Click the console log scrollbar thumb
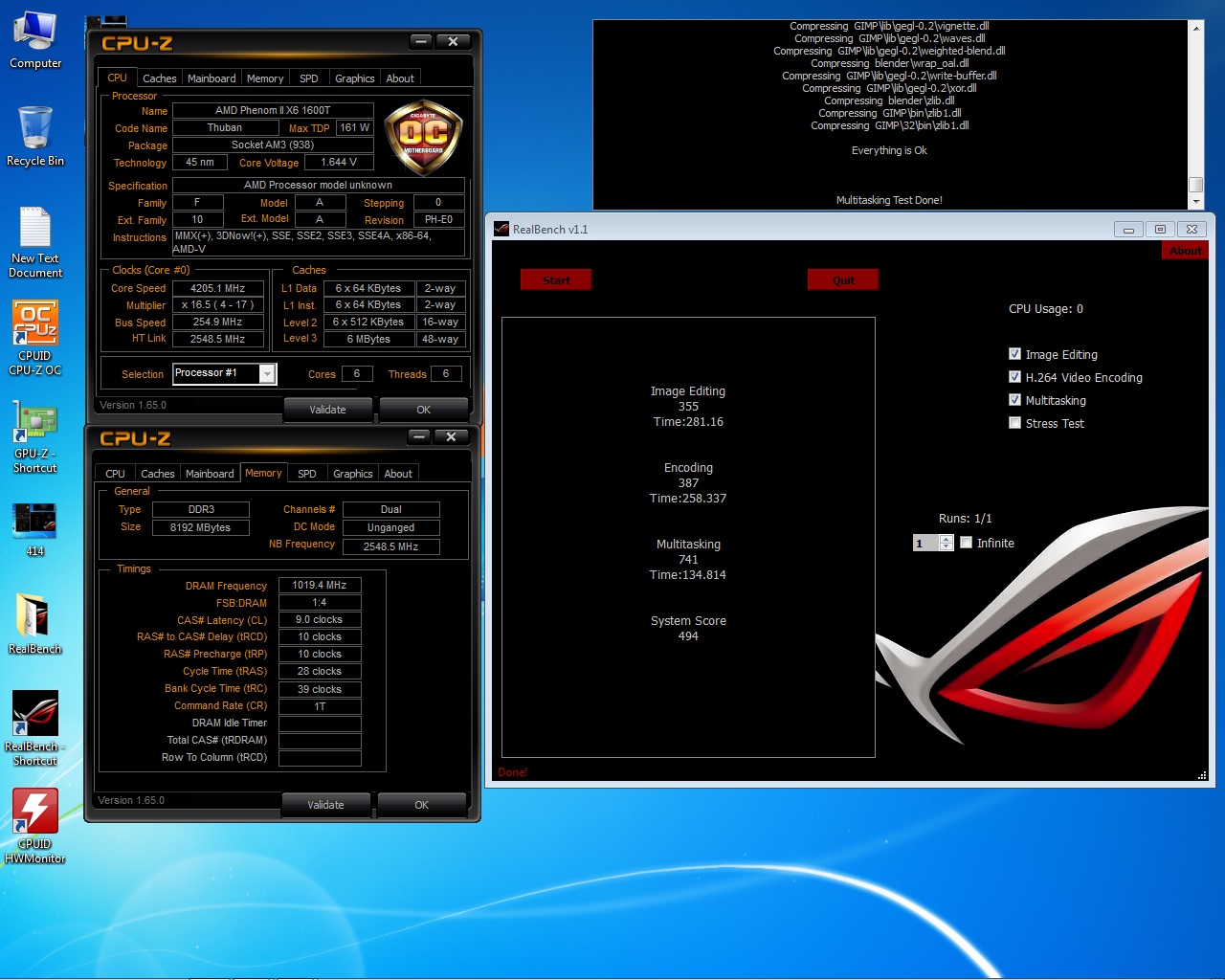The image size is (1225, 980). [1195, 185]
